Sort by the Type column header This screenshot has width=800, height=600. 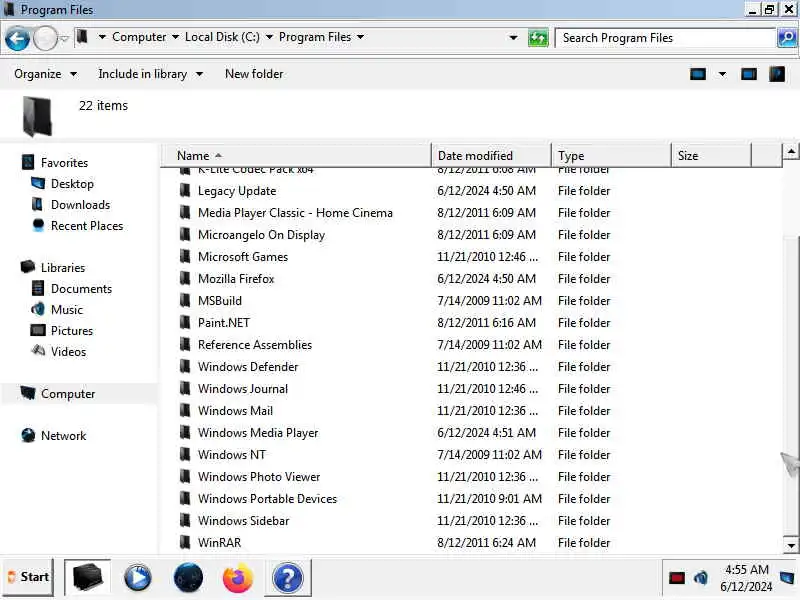[x=611, y=156]
